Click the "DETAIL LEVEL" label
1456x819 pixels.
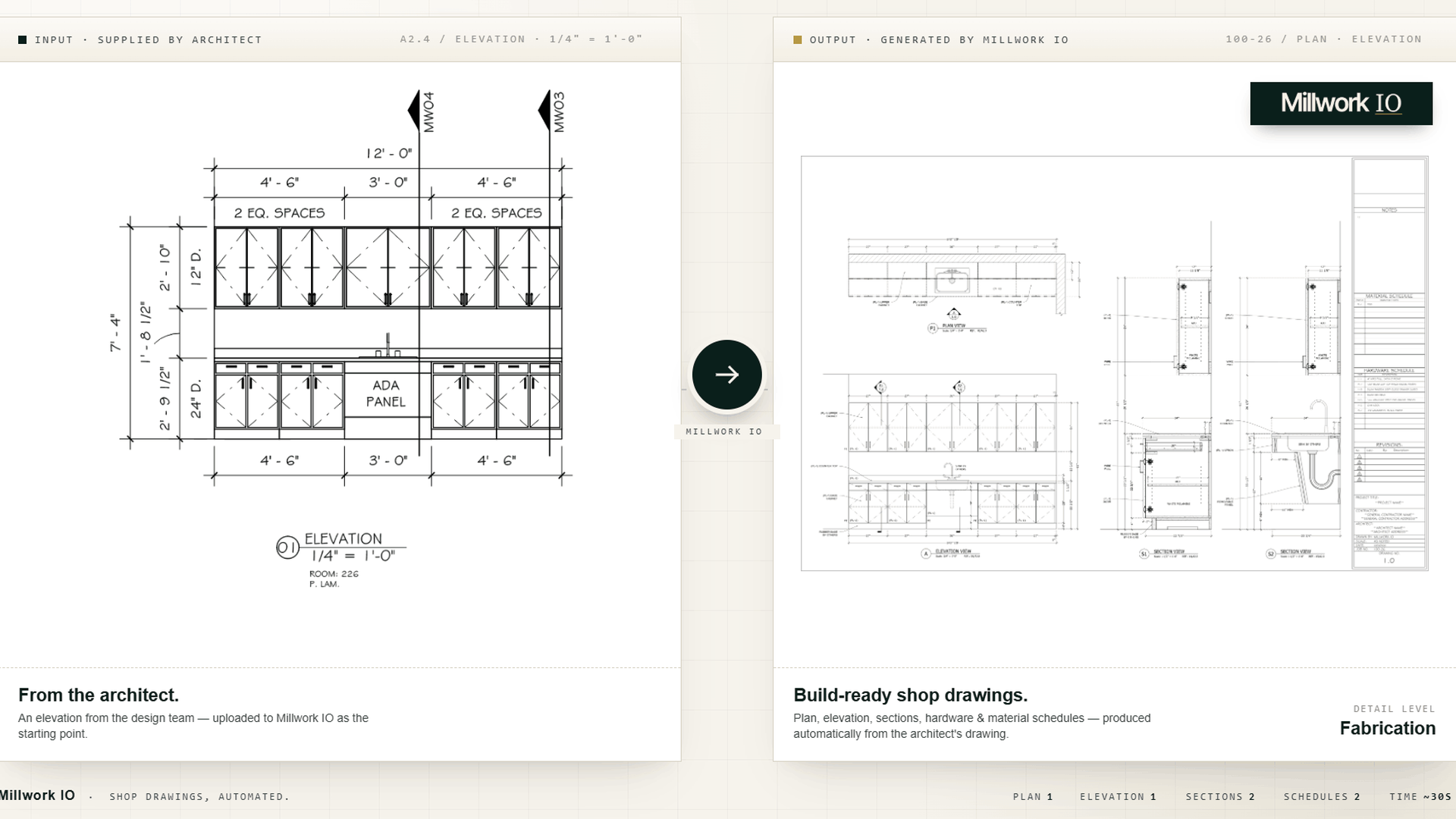click(x=1394, y=709)
